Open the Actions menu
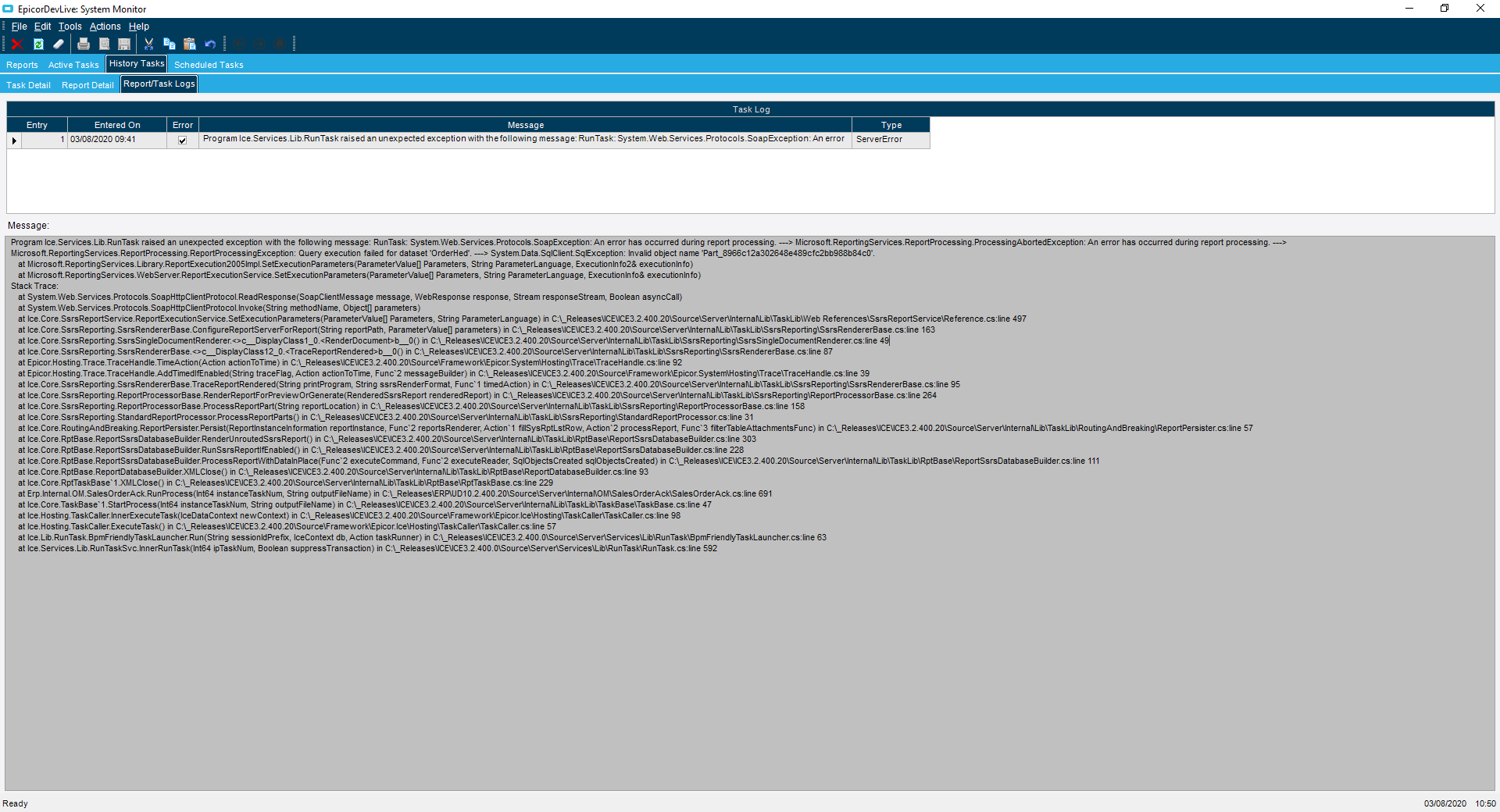 tap(105, 27)
